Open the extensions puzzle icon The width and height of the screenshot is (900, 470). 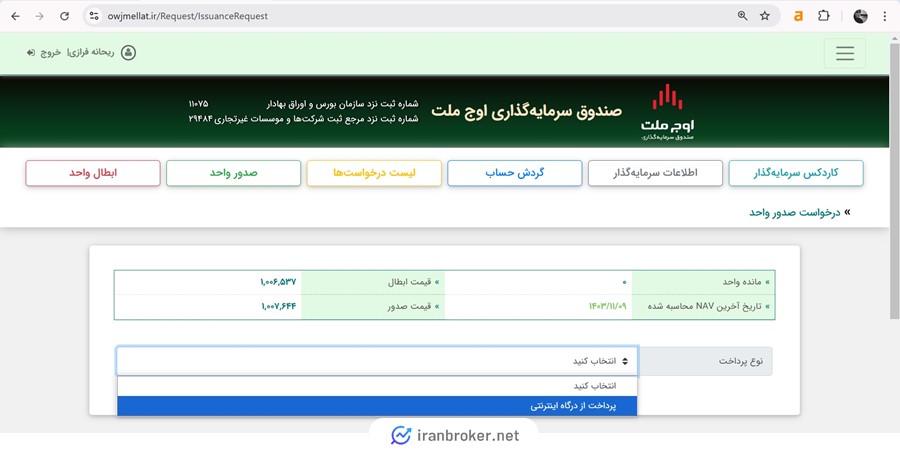pos(824,16)
